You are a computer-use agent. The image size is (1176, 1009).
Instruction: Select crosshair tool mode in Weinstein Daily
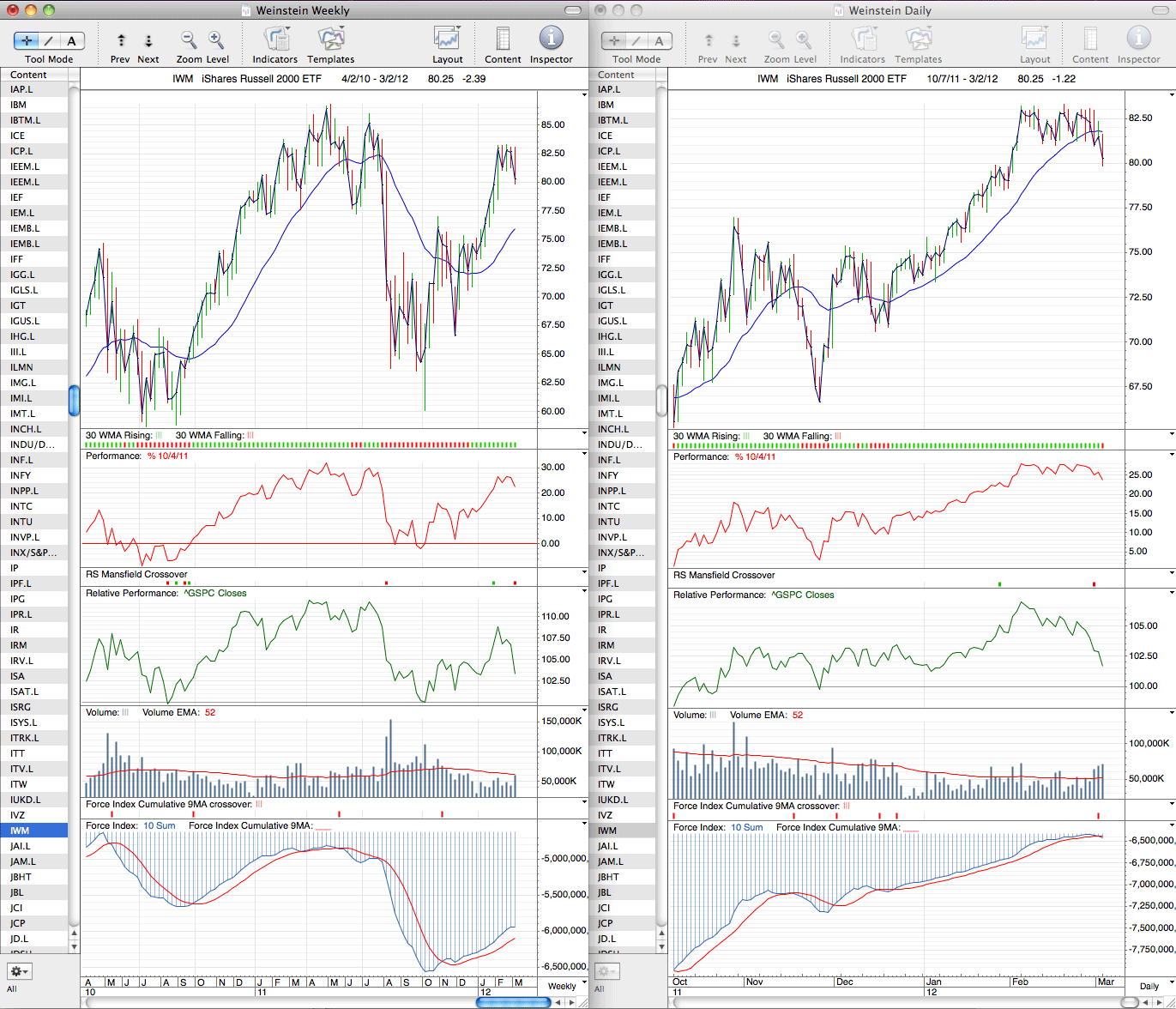614,40
